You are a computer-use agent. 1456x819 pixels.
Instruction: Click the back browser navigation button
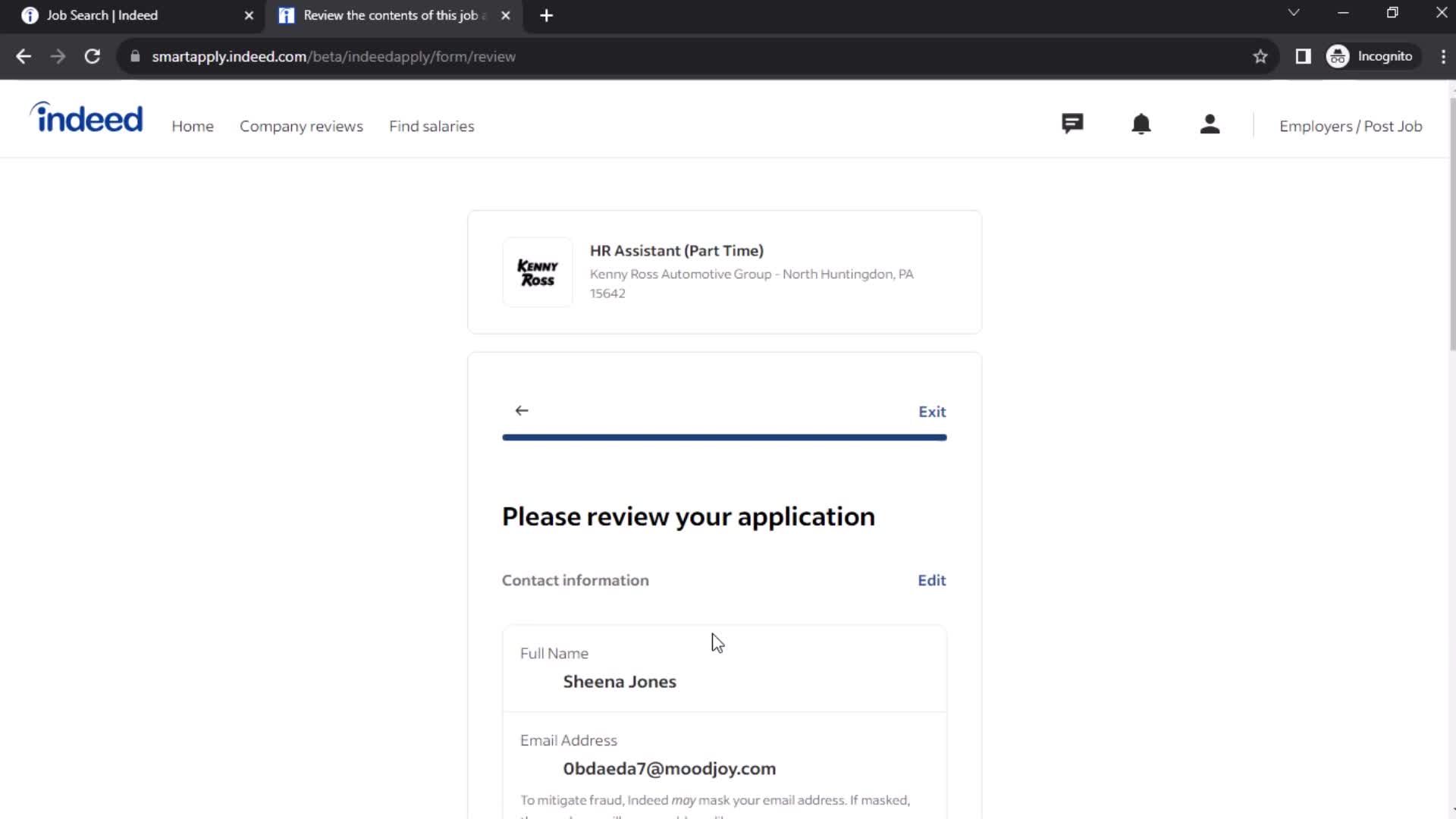coord(24,56)
